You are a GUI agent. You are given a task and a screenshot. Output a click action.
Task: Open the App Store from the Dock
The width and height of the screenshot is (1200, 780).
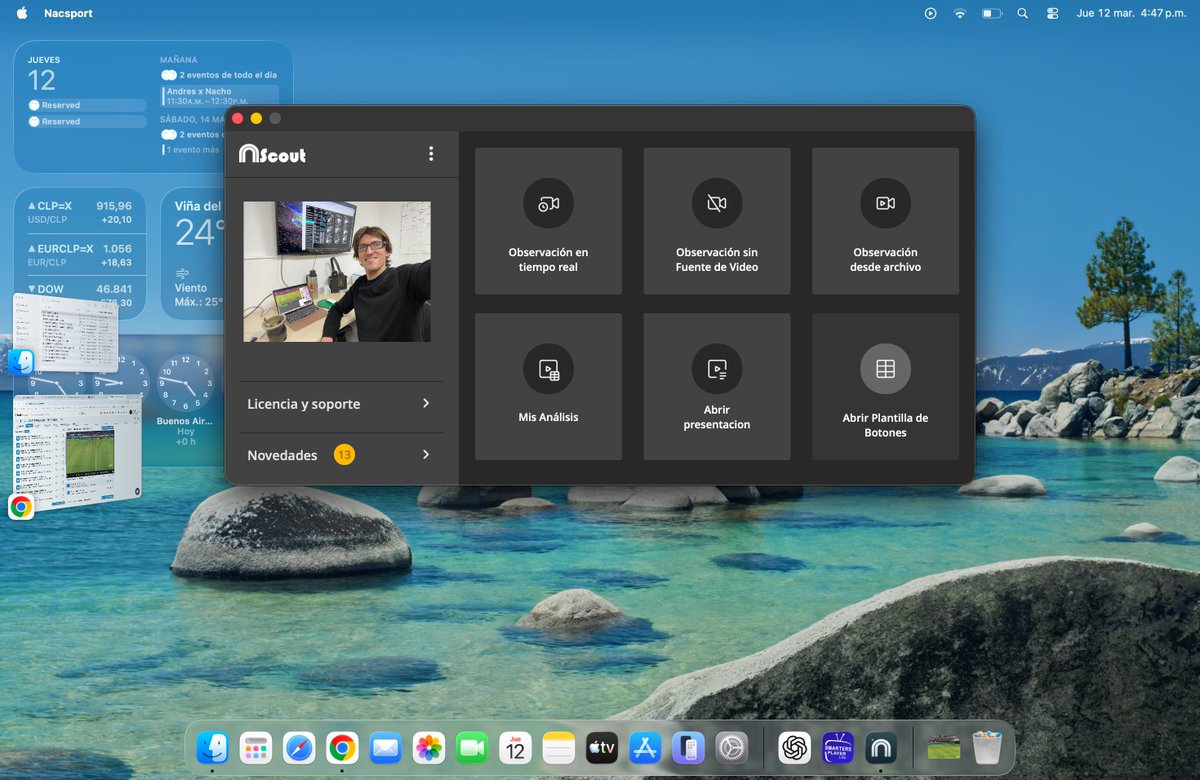(x=645, y=747)
